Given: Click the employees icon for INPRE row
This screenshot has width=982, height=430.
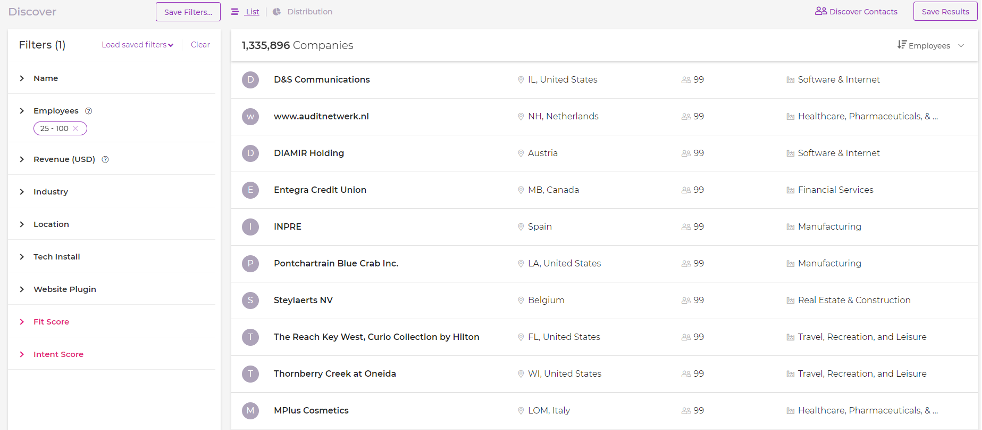Looking at the screenshot, I should click(686, 227).
